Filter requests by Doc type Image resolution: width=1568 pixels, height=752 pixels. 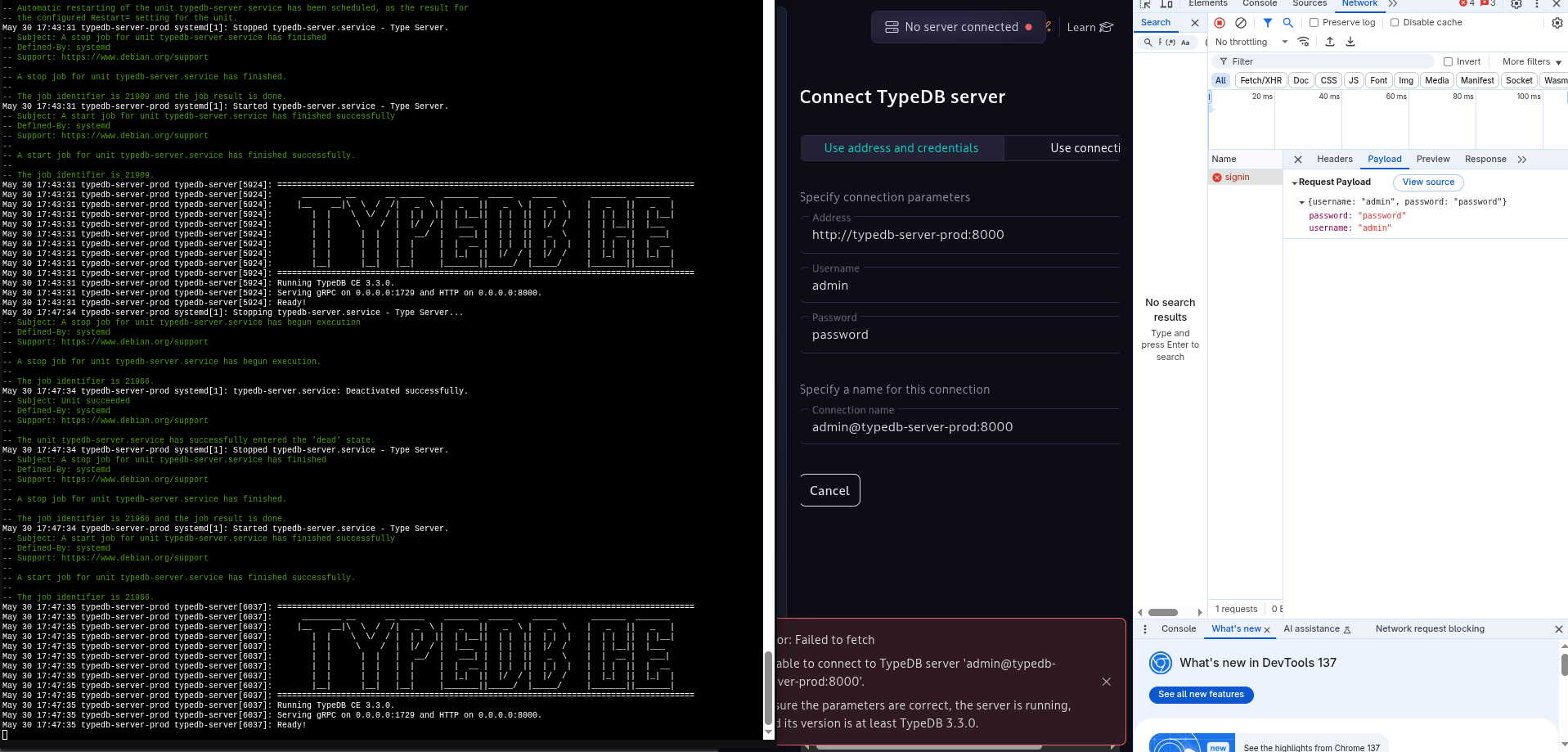click(1301, 80)
